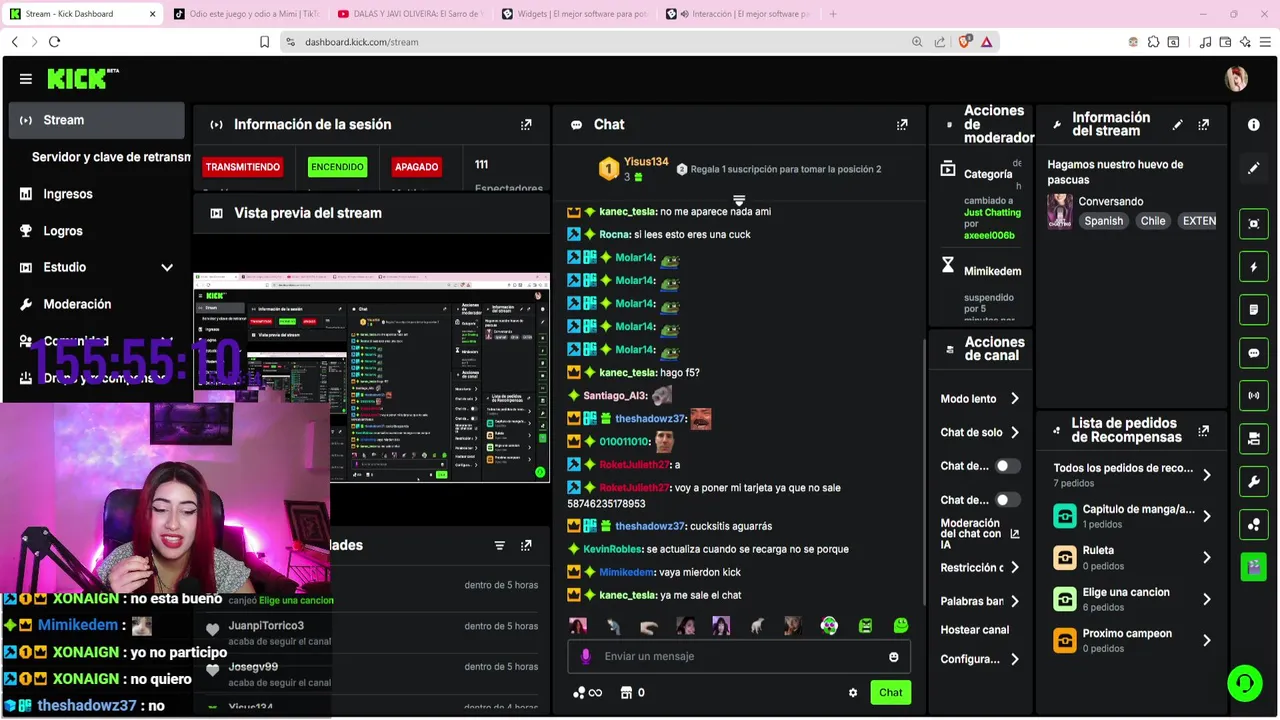The height and width of the screenshot is (720, 1280).
Task: Click the shop icon below message box
Action: point(626,692)
